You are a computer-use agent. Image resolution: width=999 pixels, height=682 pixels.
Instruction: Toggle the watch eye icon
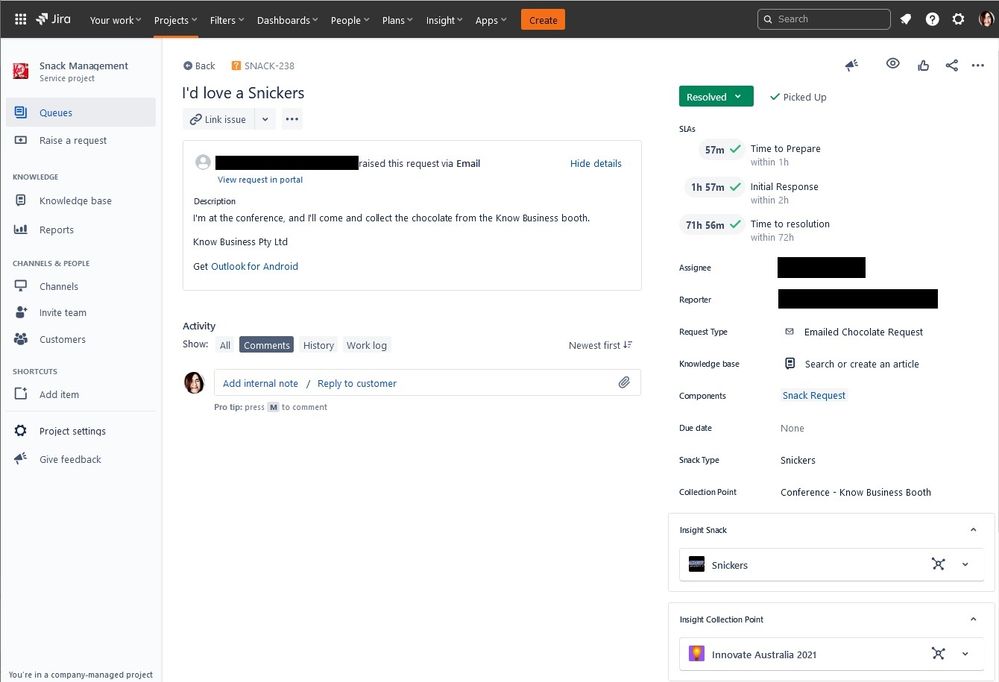point(893,64)
